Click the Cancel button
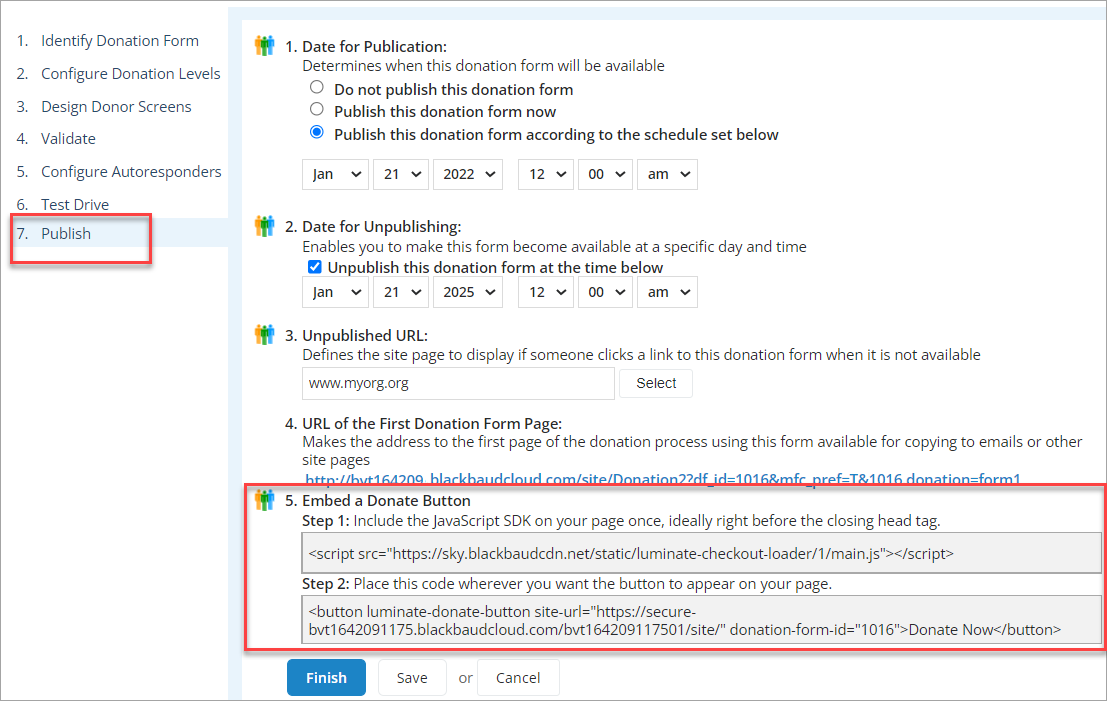 (x=517, y=678)
